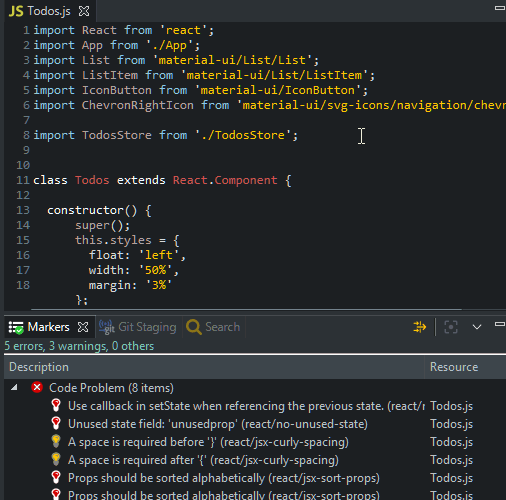
Task: Click the 'material-ui/IconButton' import string
Action: click(x=278, y=90)
